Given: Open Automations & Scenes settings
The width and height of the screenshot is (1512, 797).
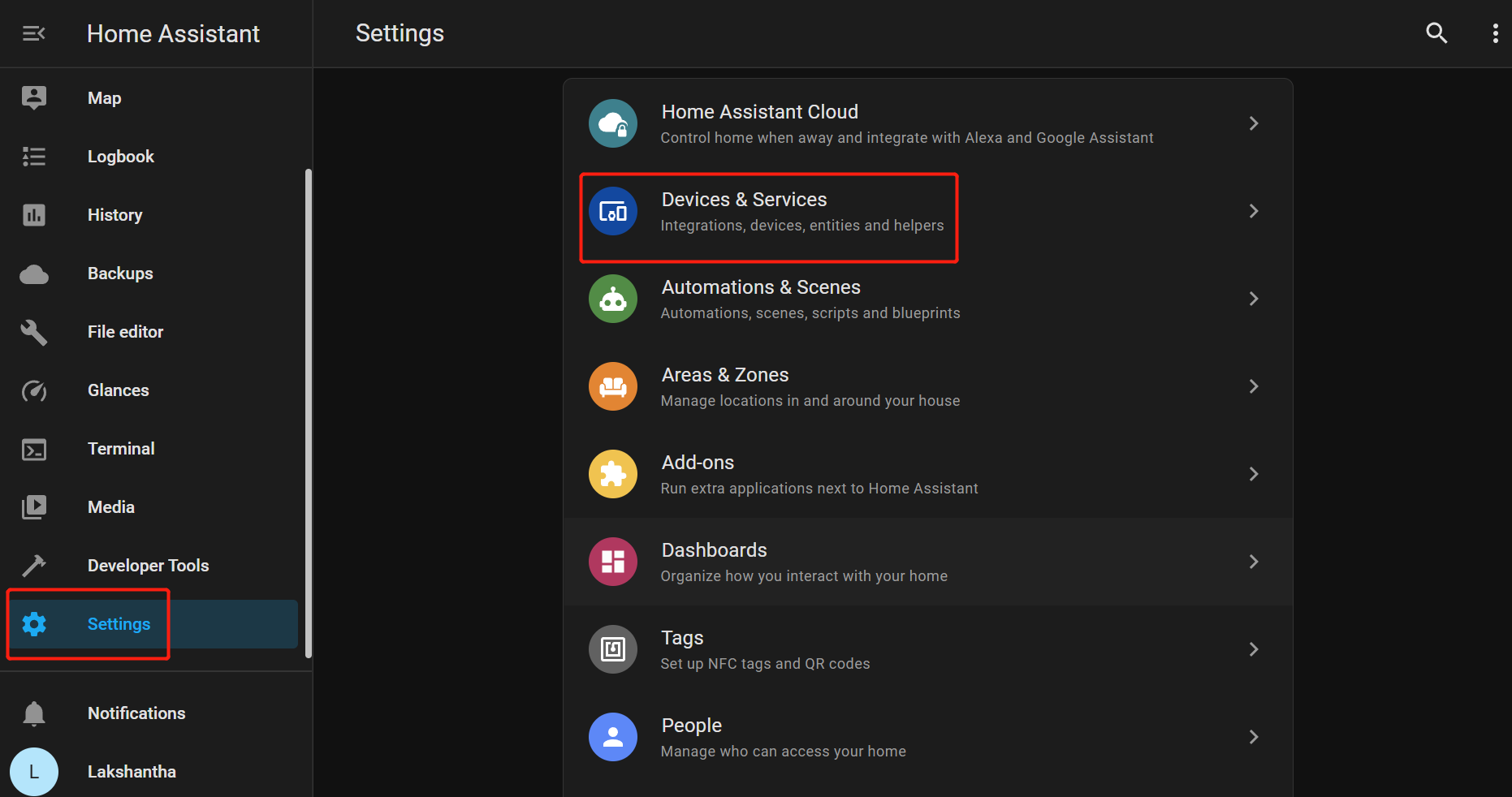Looking at the screenshot, I should coord(761,287).
